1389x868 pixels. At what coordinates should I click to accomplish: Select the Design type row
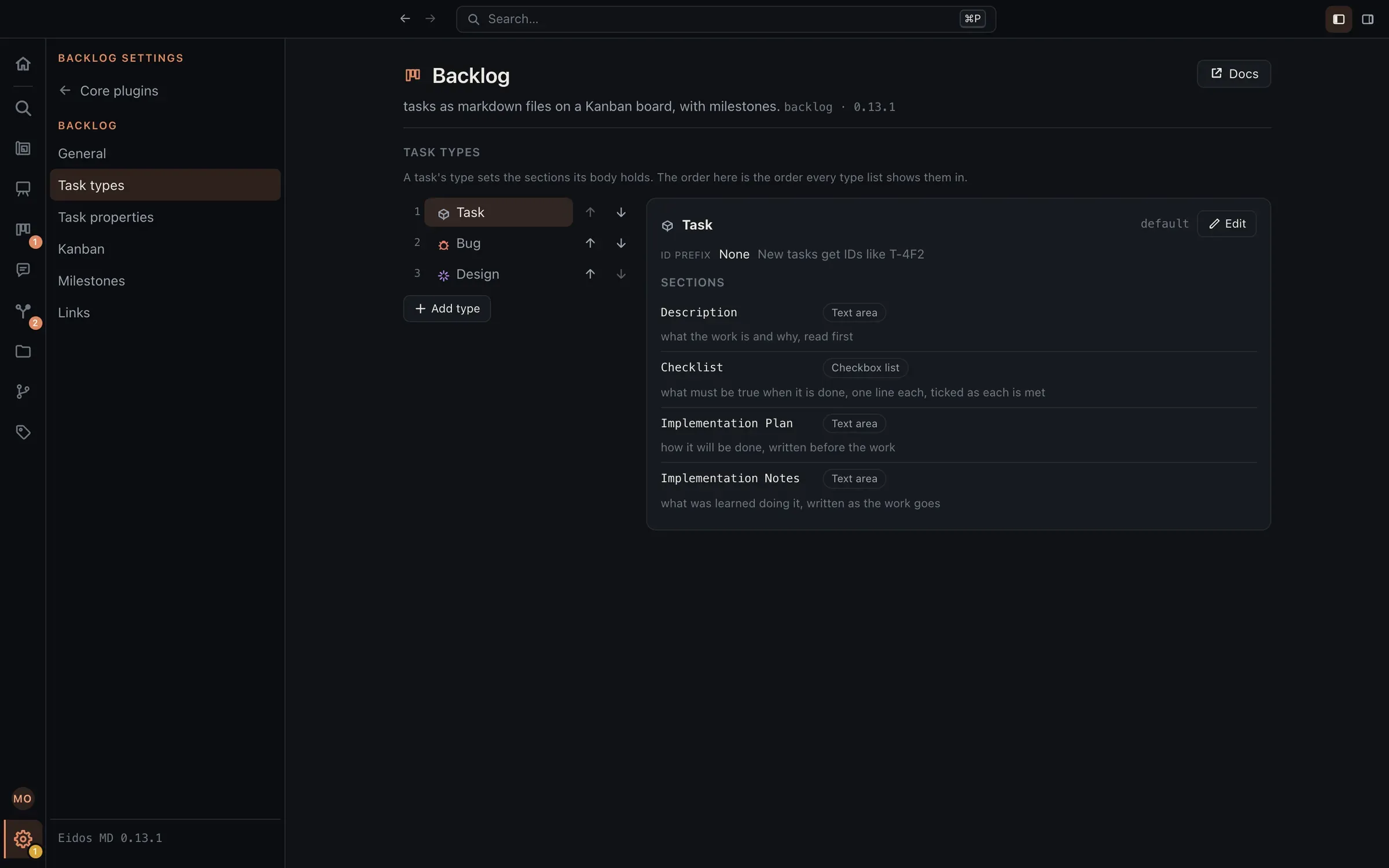498,274
